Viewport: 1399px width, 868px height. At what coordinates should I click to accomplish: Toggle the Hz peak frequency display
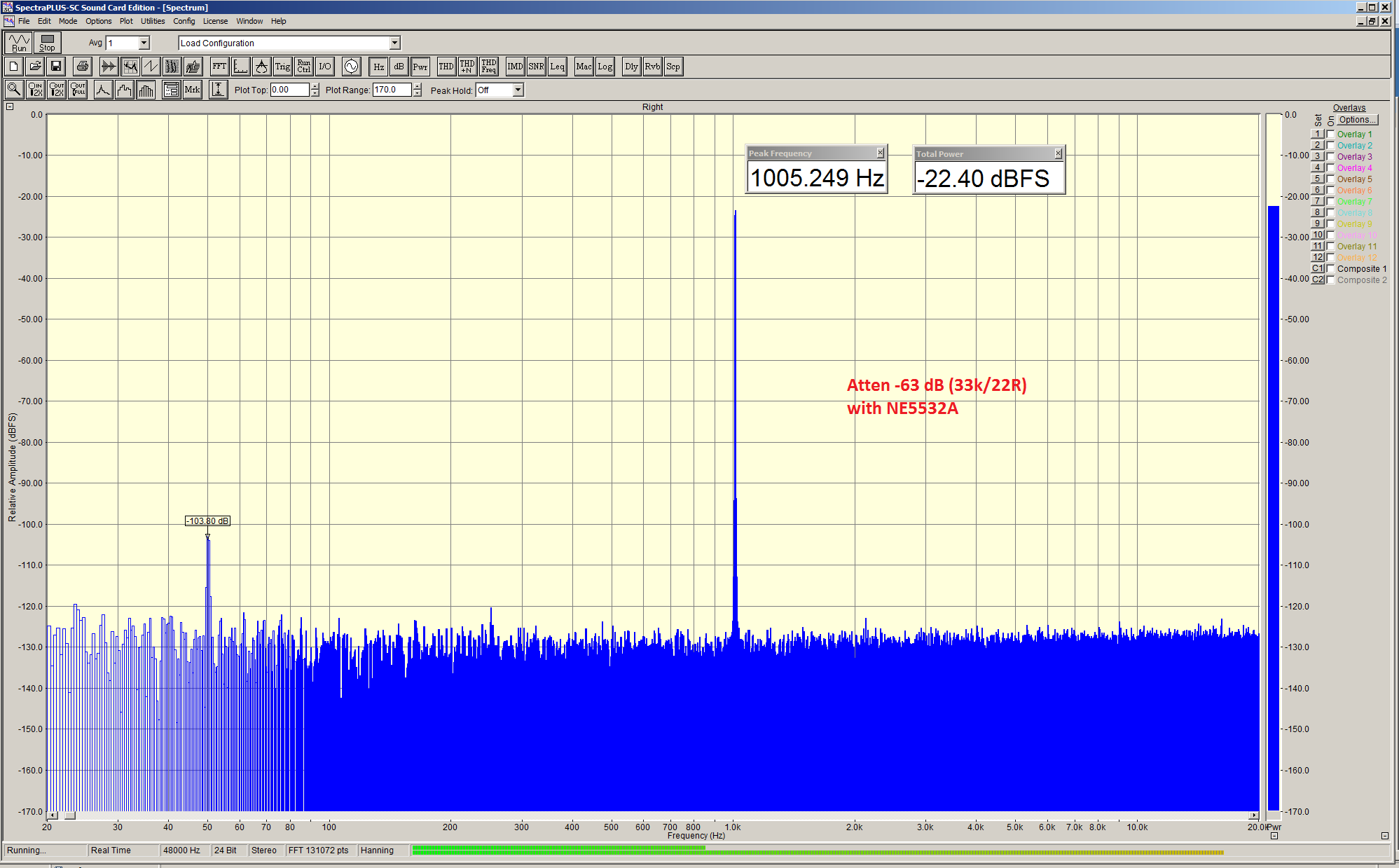[378, 67]
